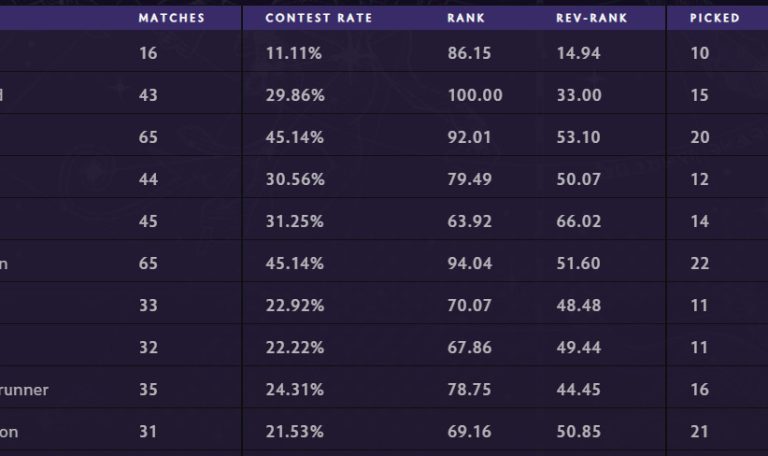Click the 66.02 rev-rank value
768x456 pixels.
coord(578,221)
